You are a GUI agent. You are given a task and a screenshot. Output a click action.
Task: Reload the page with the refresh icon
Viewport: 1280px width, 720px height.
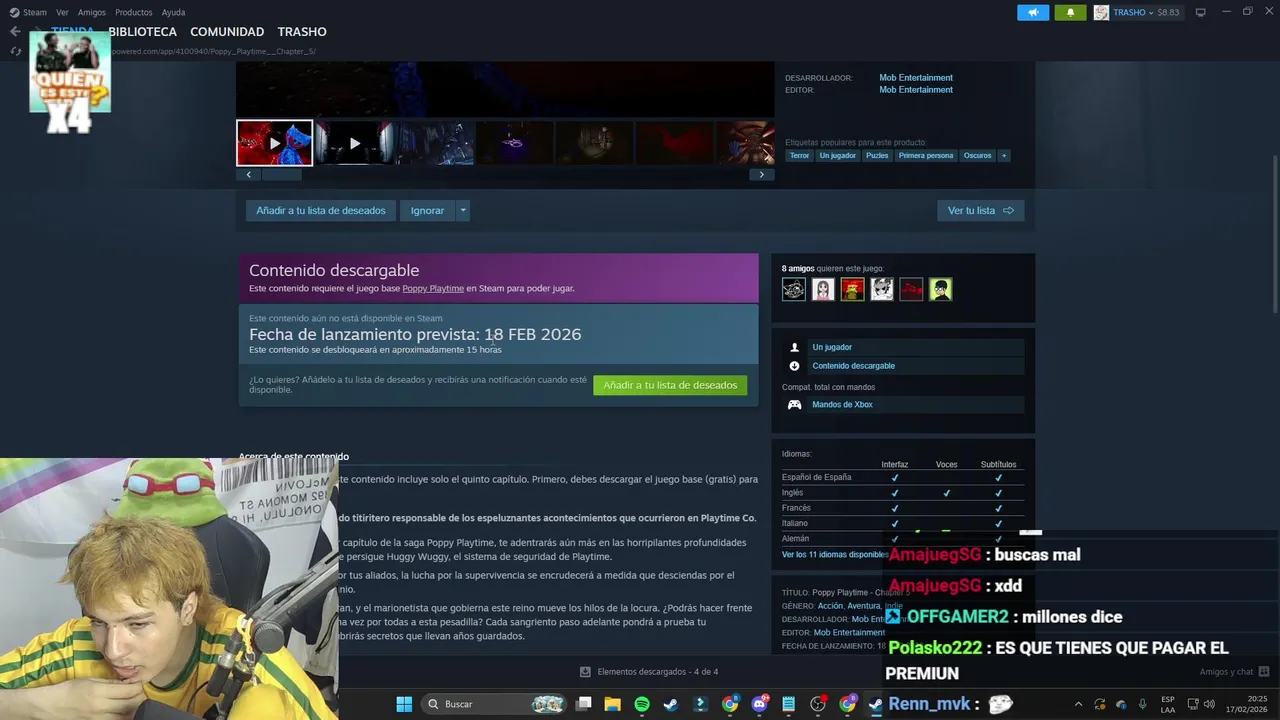tap(15, 51)
